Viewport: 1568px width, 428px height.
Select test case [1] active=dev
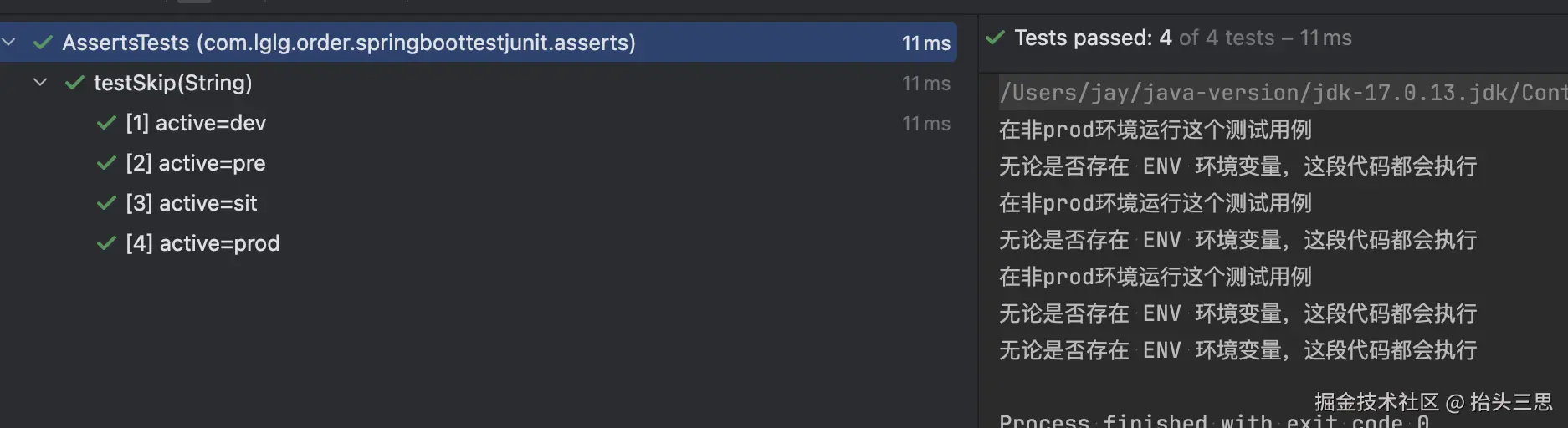point(196,123)
